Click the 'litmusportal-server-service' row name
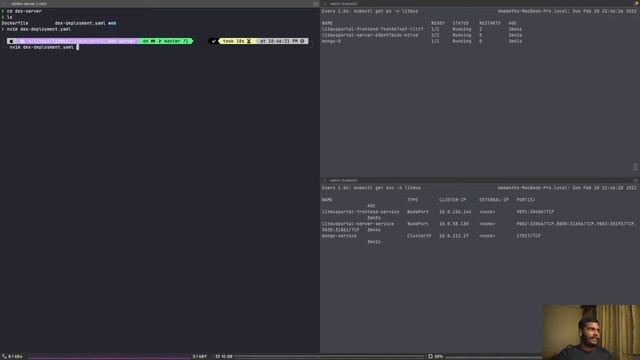 click(358, 224)
